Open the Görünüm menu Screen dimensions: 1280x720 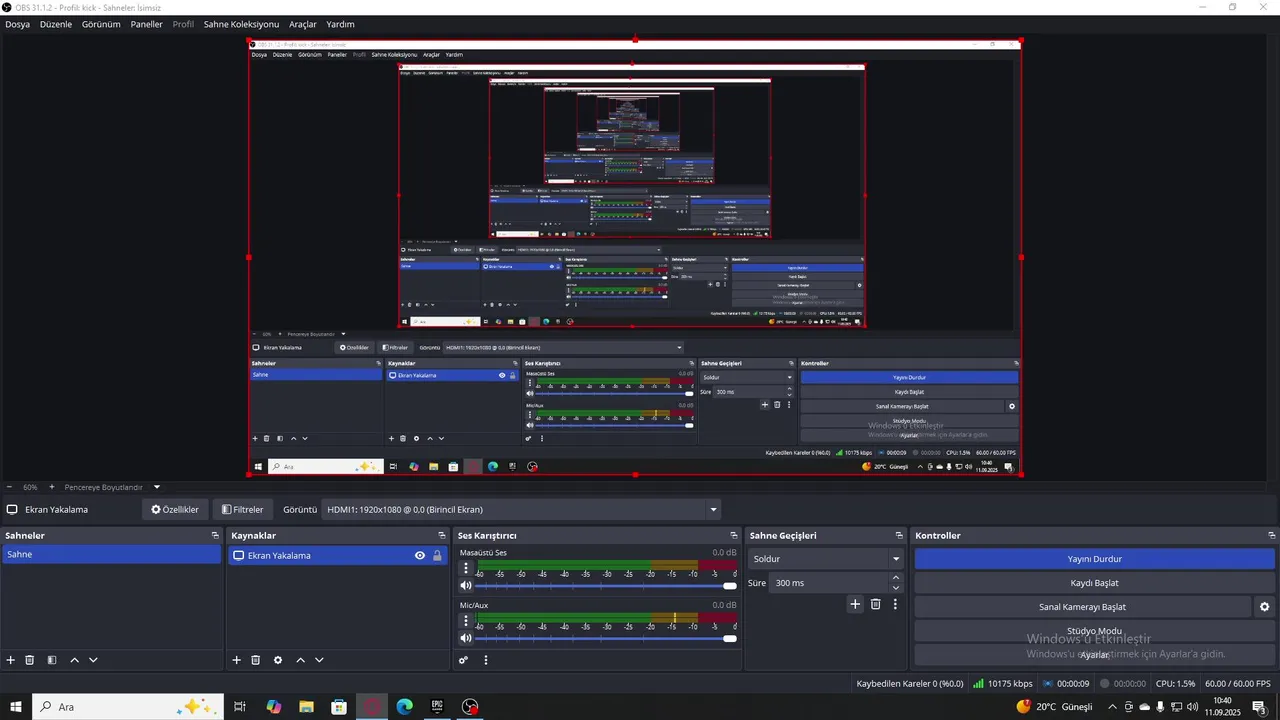(x=101, y=24)
